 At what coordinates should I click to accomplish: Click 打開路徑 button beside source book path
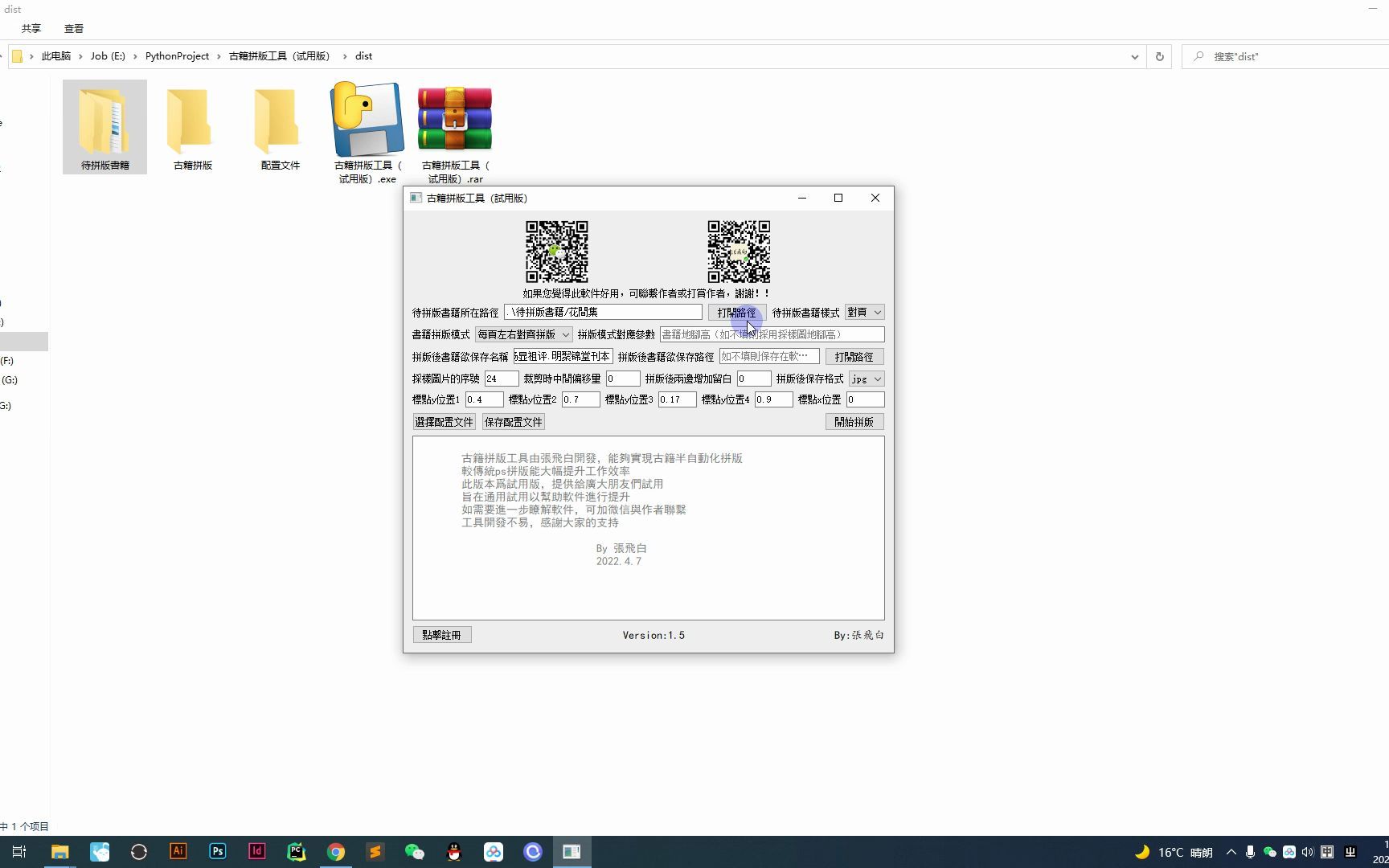[737, 313]
